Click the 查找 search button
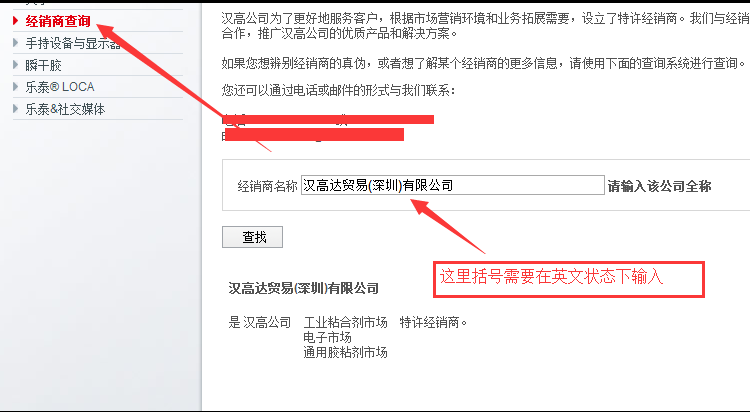This screenshot has width=750, height=412. pyautogui.click(x=253, y=237)
